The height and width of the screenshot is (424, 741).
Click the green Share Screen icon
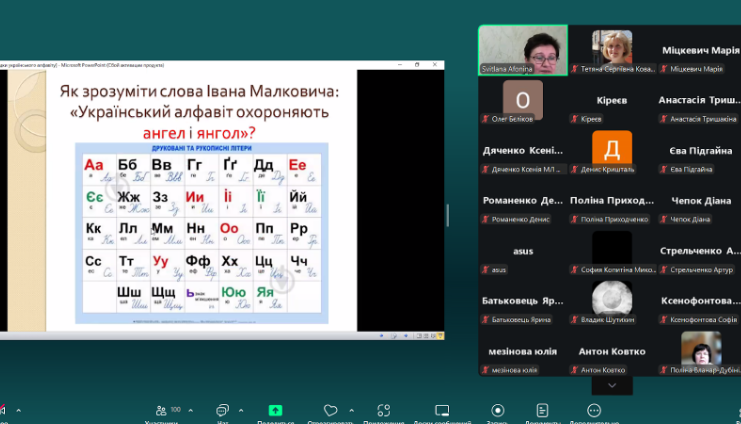point(275,410)
